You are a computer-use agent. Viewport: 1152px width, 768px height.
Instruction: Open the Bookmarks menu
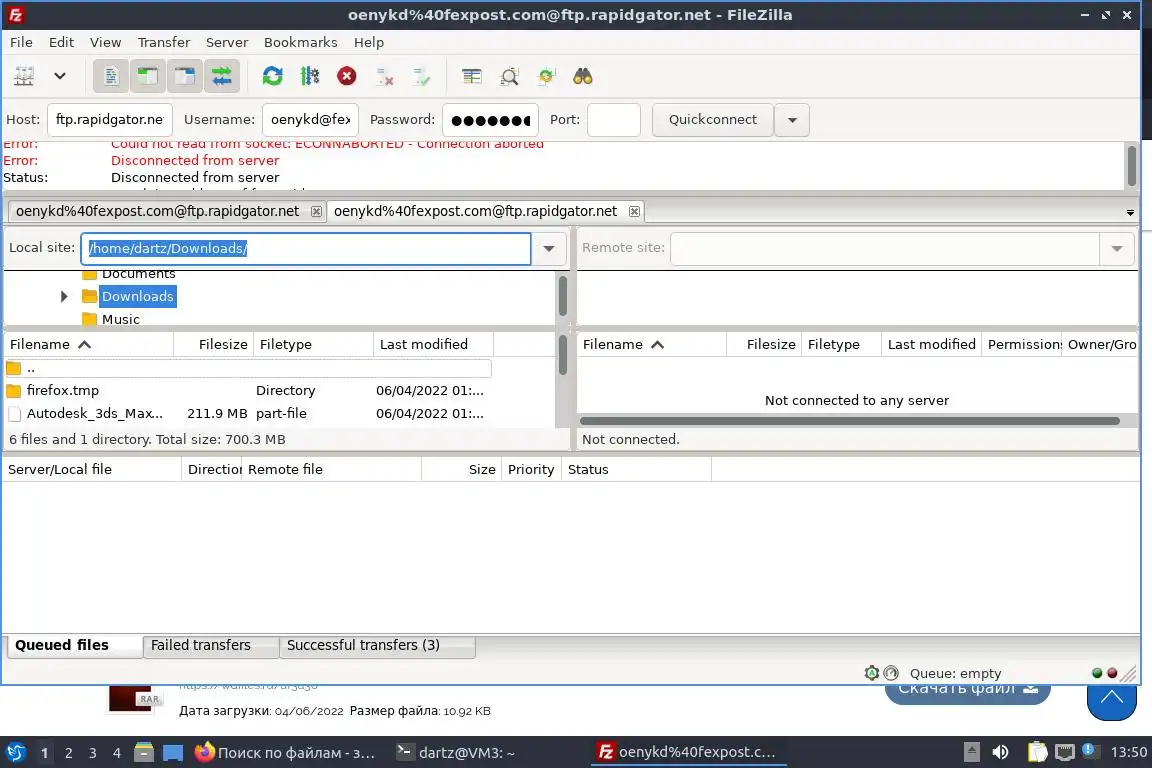click(x=300, y=42)
